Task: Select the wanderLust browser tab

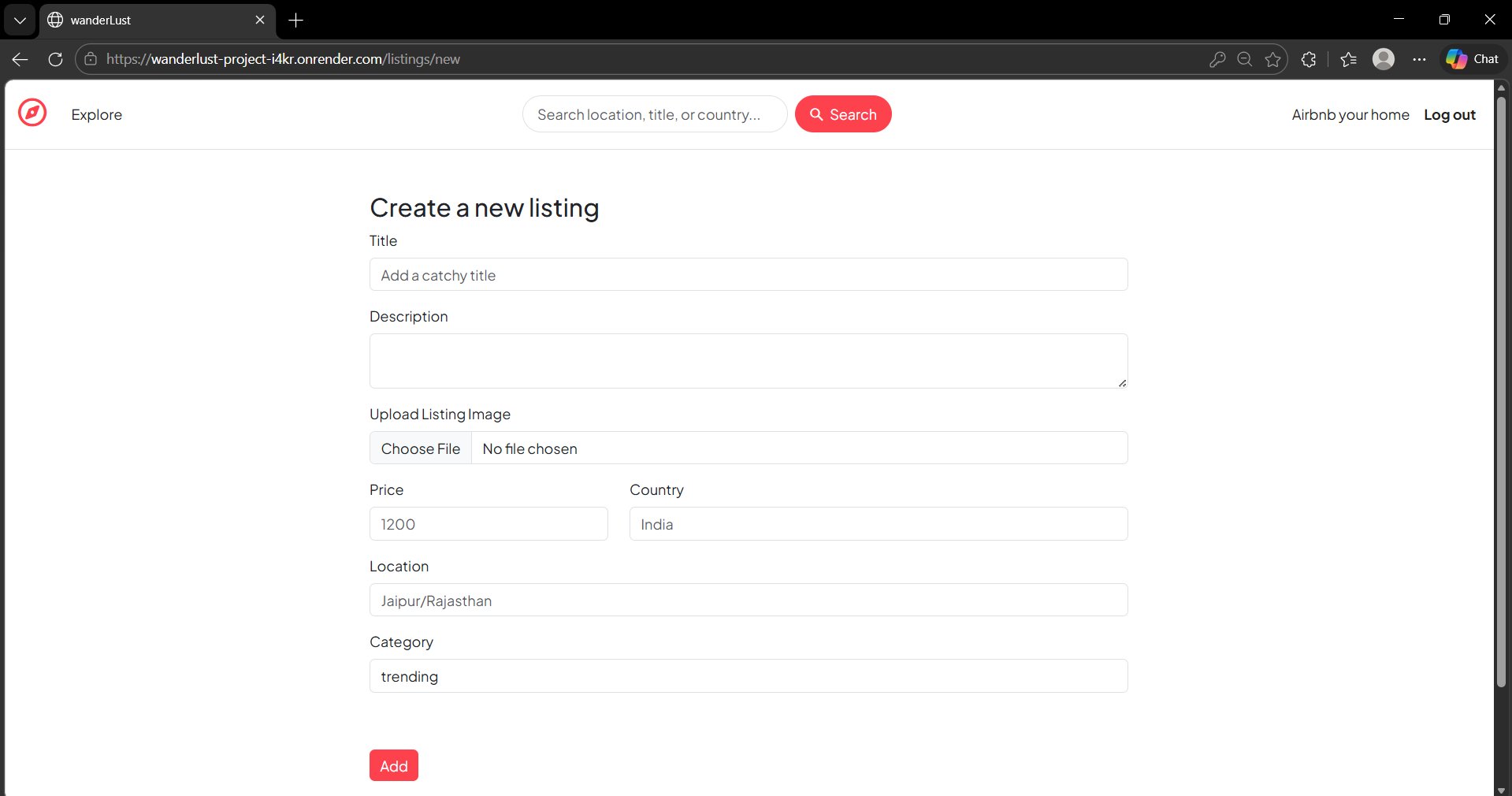Action: pos(158,20)
